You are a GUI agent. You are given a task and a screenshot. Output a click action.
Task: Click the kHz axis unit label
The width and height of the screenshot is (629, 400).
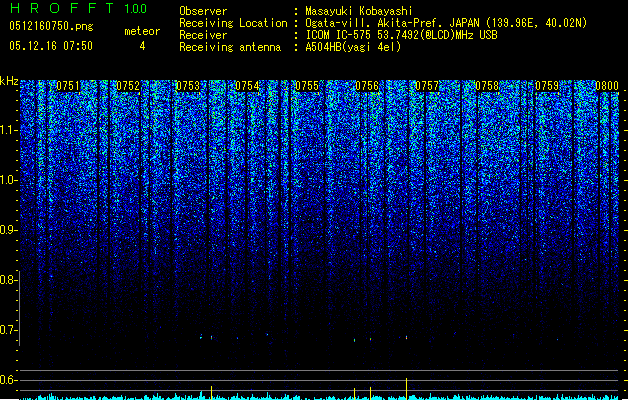tap(9, 81)
